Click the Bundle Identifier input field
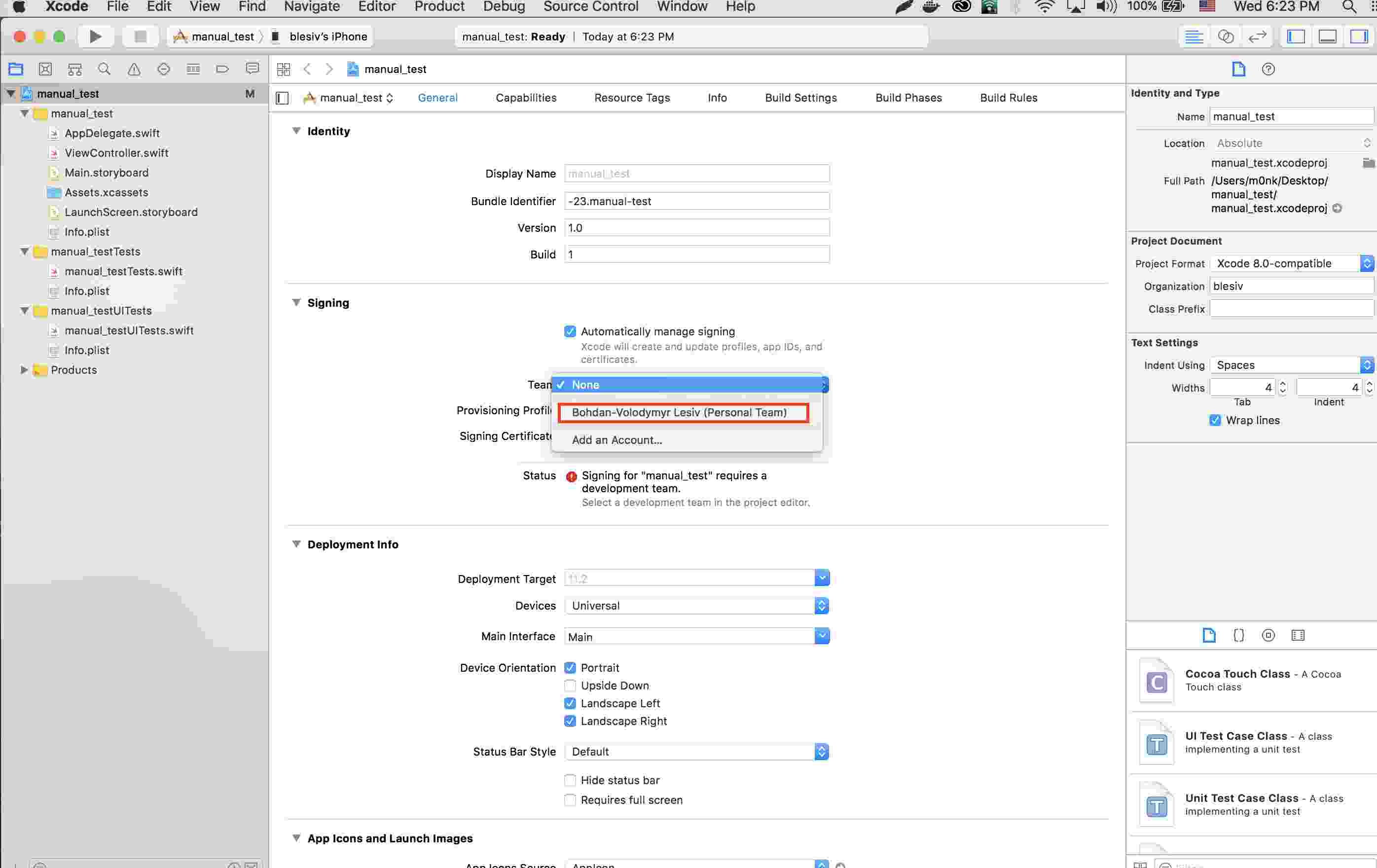The image size is (1377, 868). 696,201
